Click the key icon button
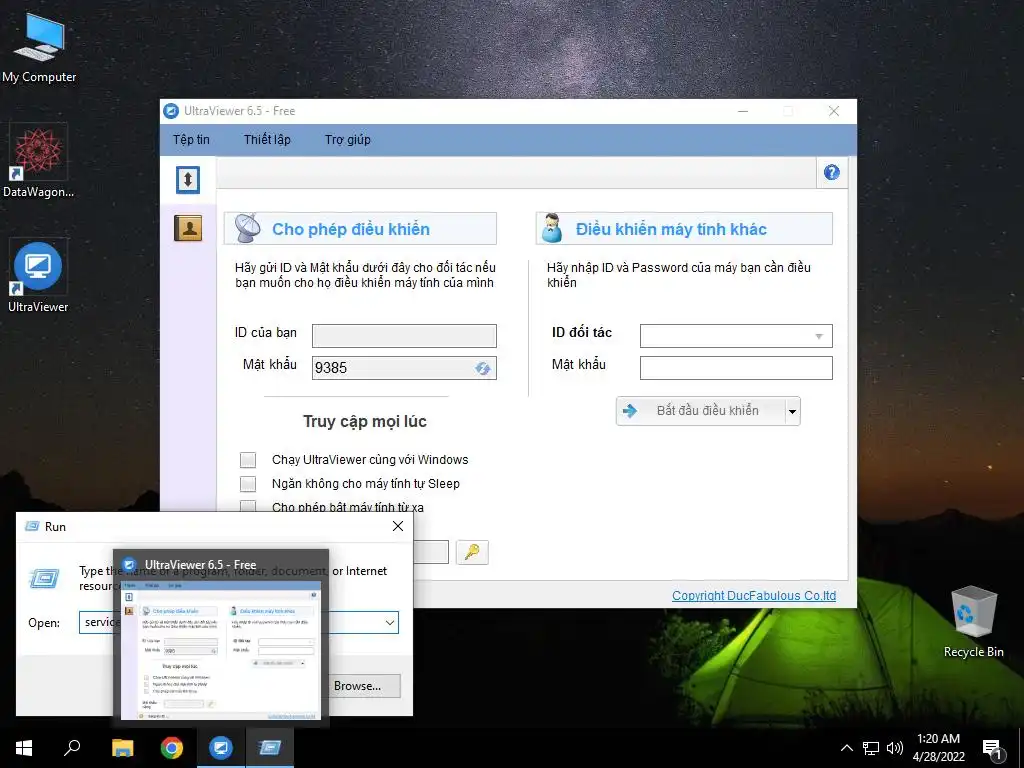This screenshot has height=768, width=1024. 472,552
